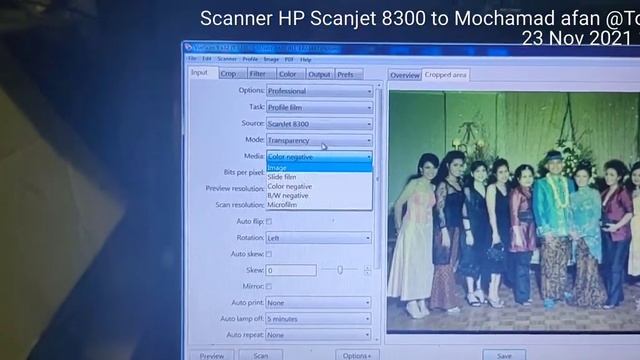Switch to the Crop tab
The image size is (640, 360).
(x=232, y=74)
